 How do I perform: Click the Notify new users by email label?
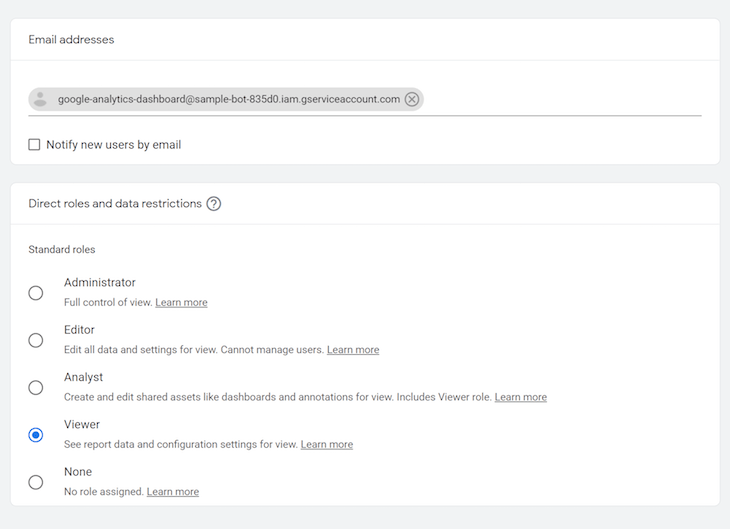tap(114, 145)
